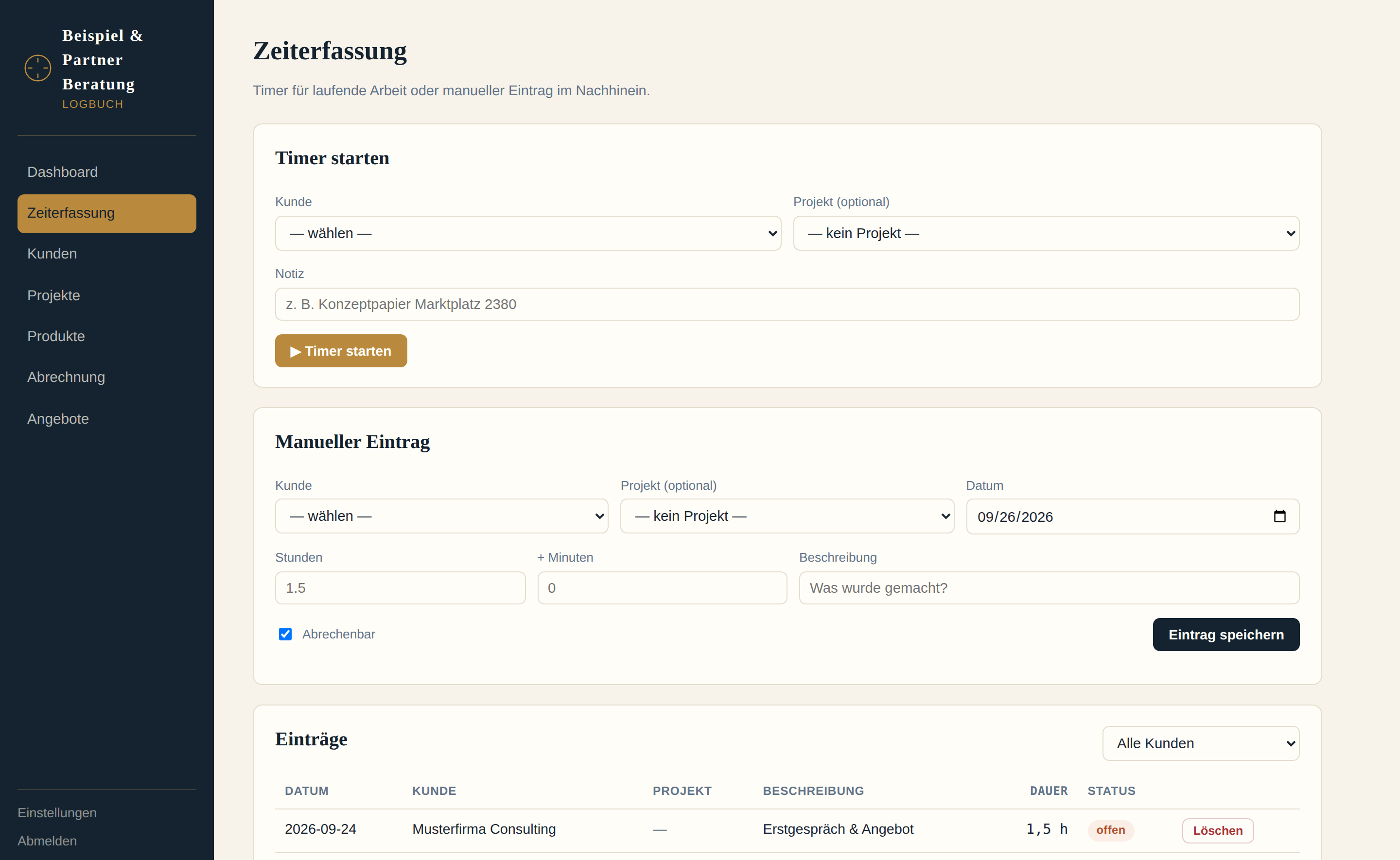Click the Beispiel & Partner Beratung title
This screenshot has width=1400, height=860.
[x=103, y=60]
